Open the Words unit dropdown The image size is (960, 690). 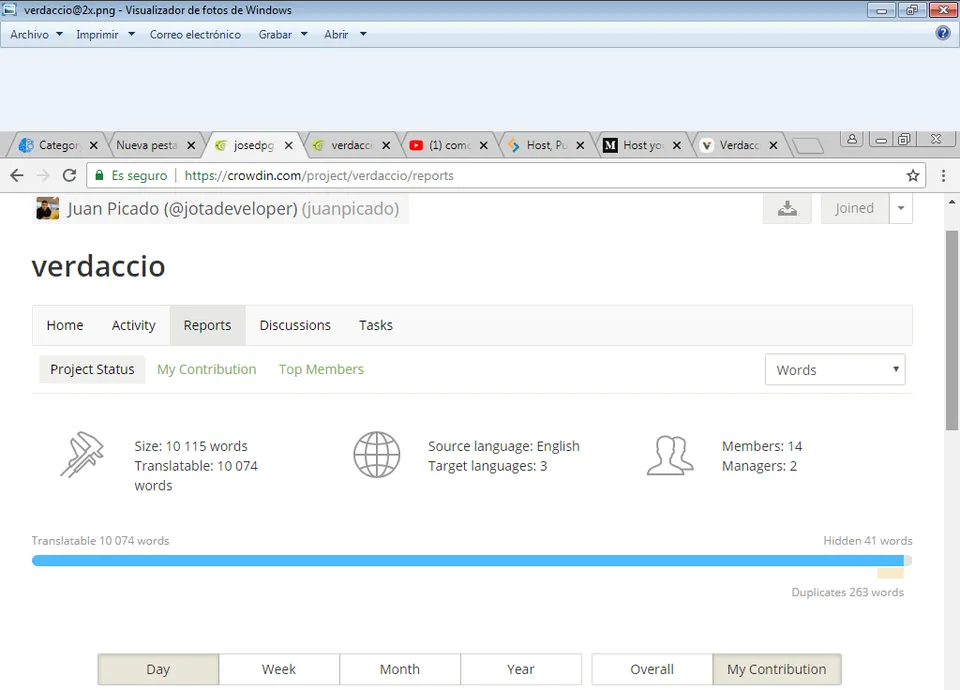tap(835, 370)
